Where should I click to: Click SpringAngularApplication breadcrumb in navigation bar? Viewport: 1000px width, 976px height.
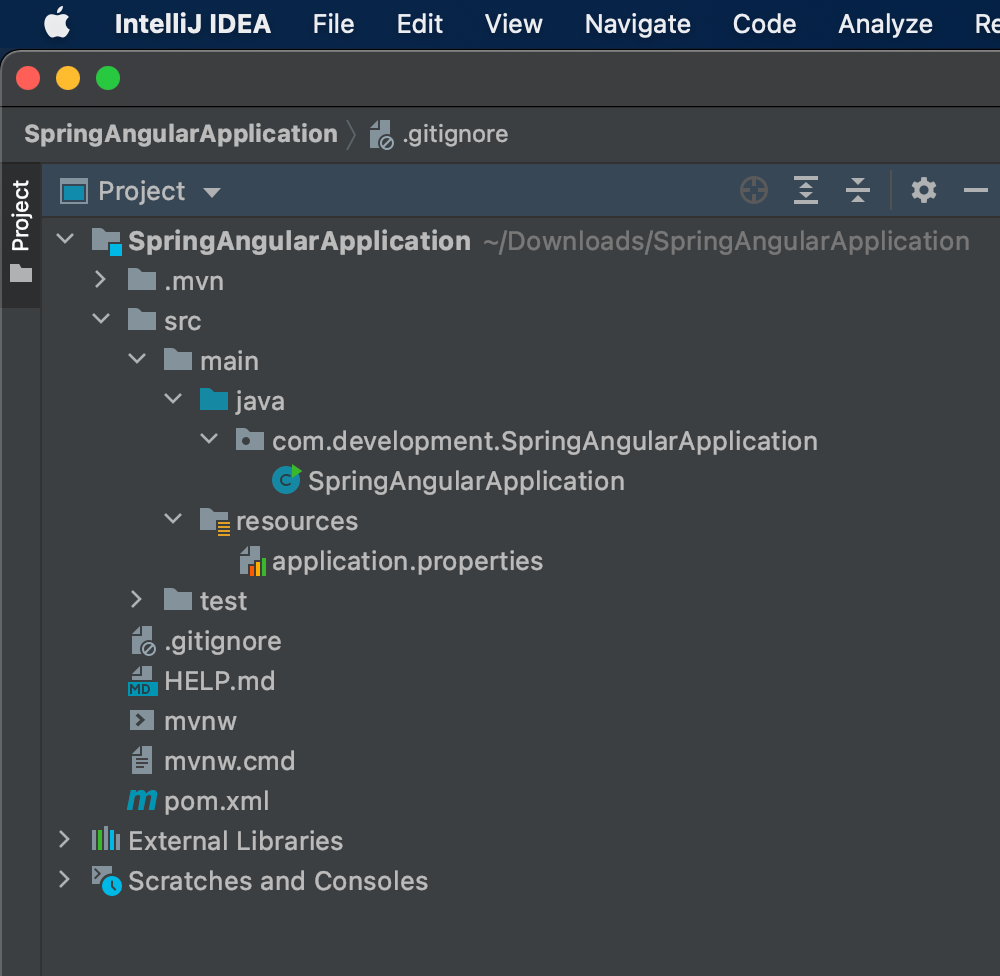pos(181,134)
